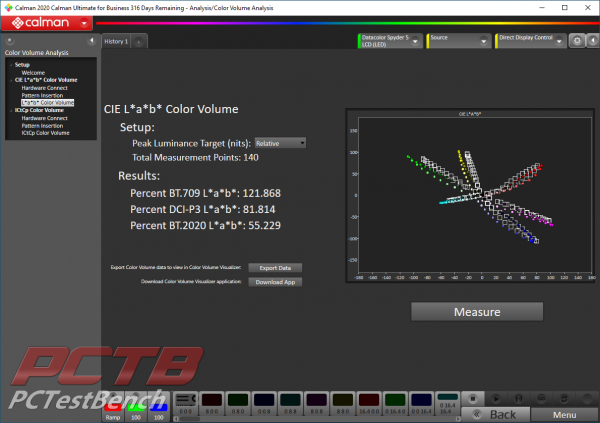The width and height of the screenshot is (600, 423).
Task: Switch to the History 1 tab
Action: (116, 41)
